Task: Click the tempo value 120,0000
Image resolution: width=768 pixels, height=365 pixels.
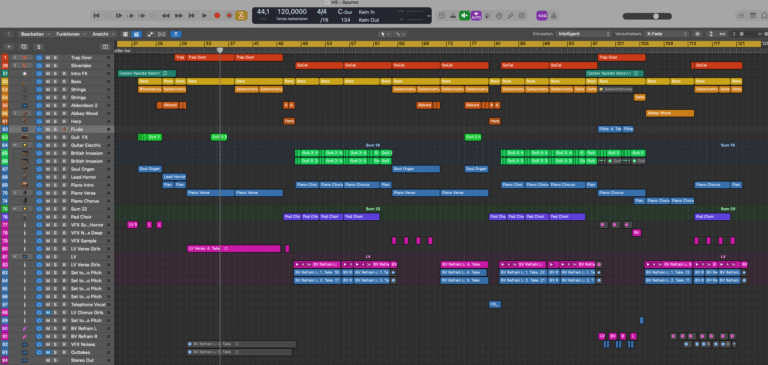Action: coord(292,11)
